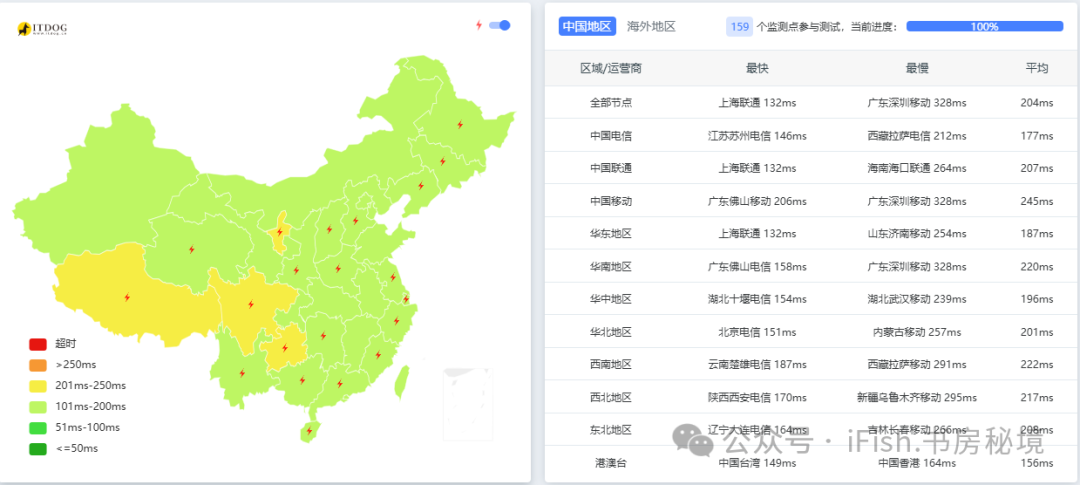Click the lightning marker on Yunnan province

tap(242, 374)
